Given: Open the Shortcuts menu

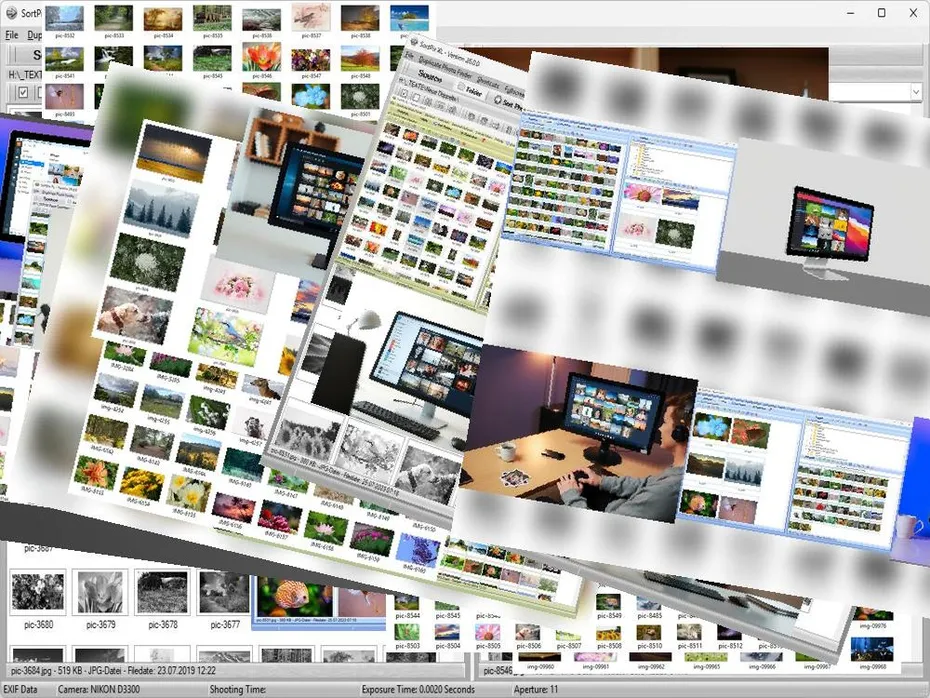Looking at the screenshot, I should coord(488,83).
